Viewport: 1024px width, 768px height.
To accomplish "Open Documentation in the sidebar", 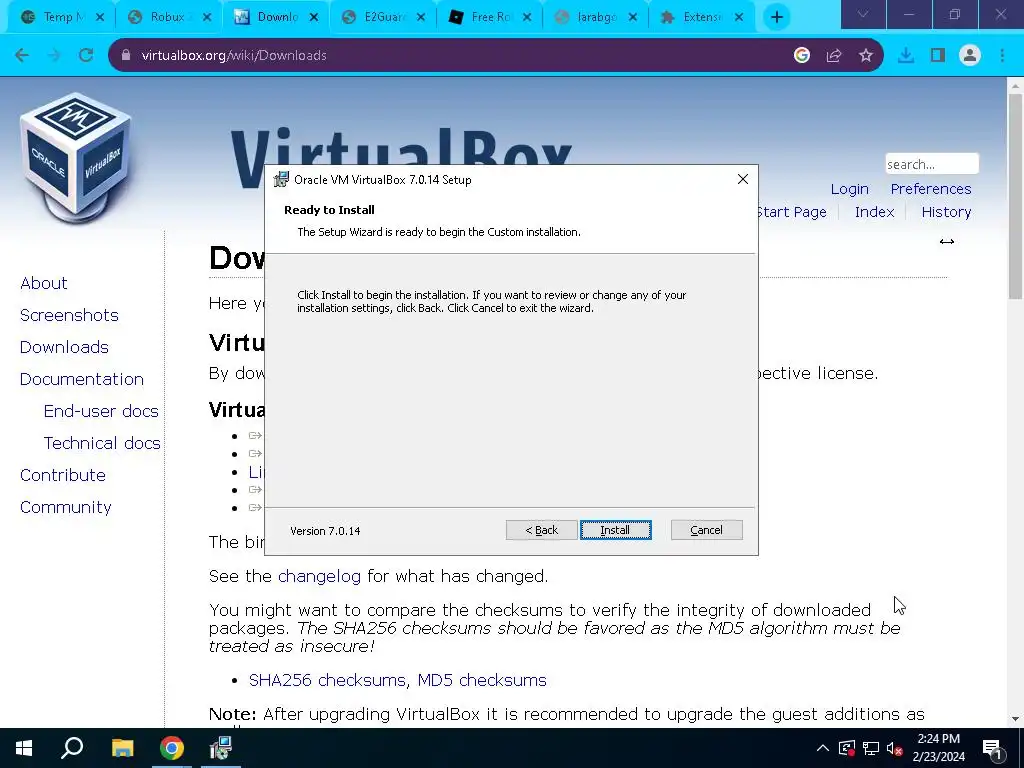I will (x=82, y=379).
